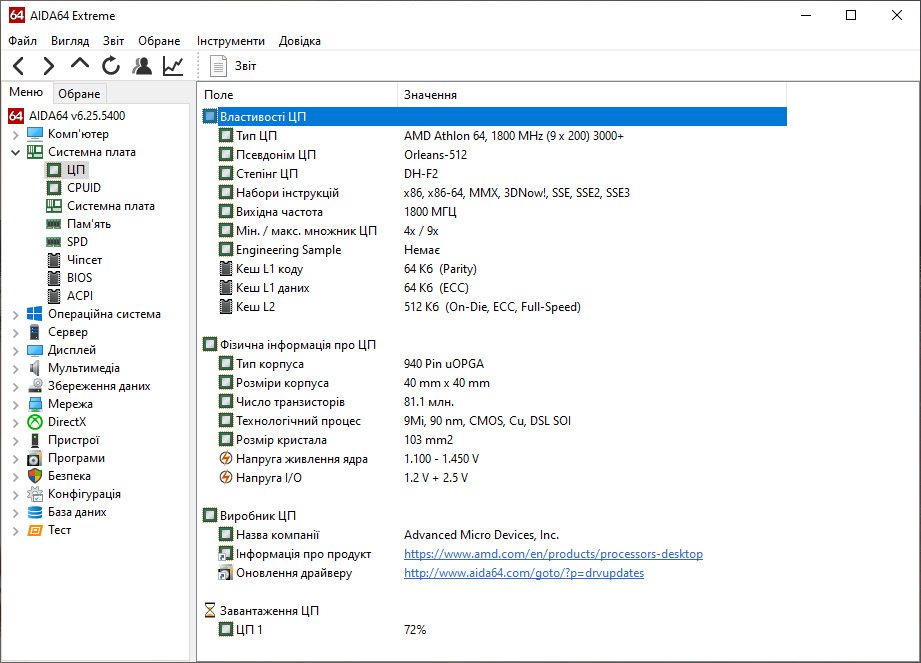Expand the Сервер tree node
This screenshot has height=663, width=921.
coord(16,332)
